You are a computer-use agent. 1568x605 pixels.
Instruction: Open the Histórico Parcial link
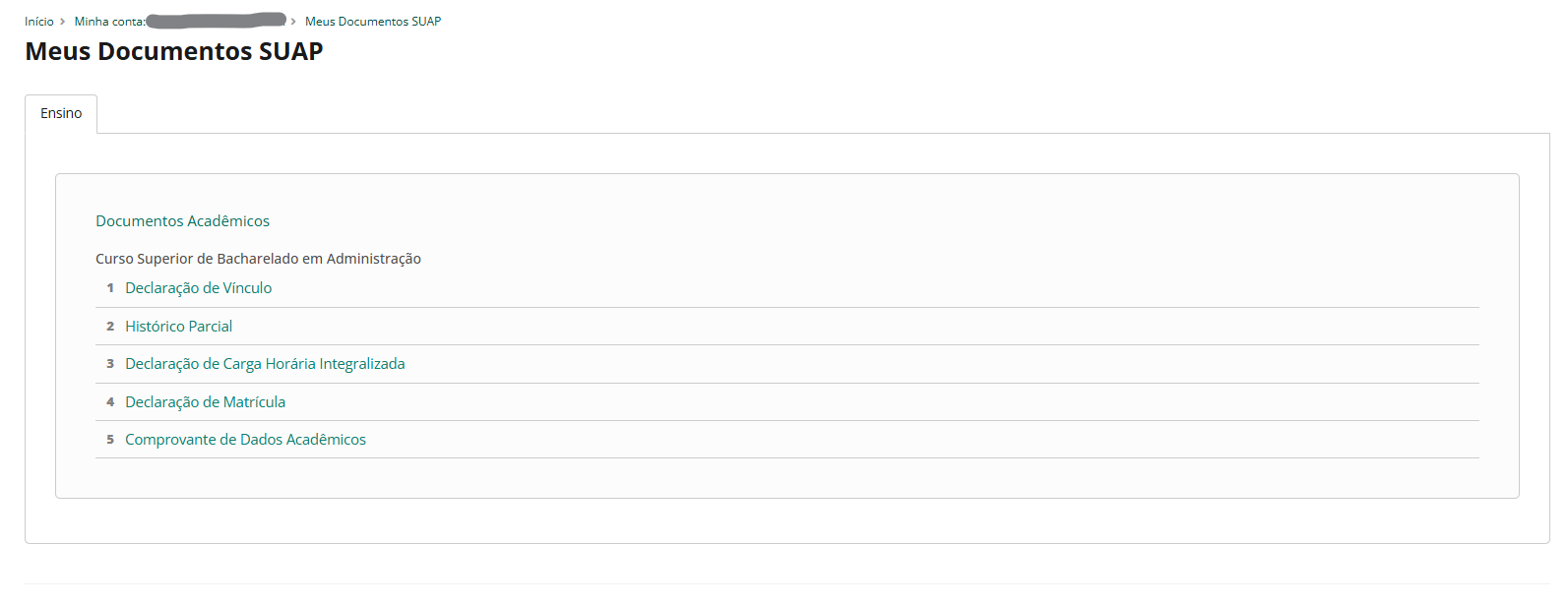pos(178,327)
